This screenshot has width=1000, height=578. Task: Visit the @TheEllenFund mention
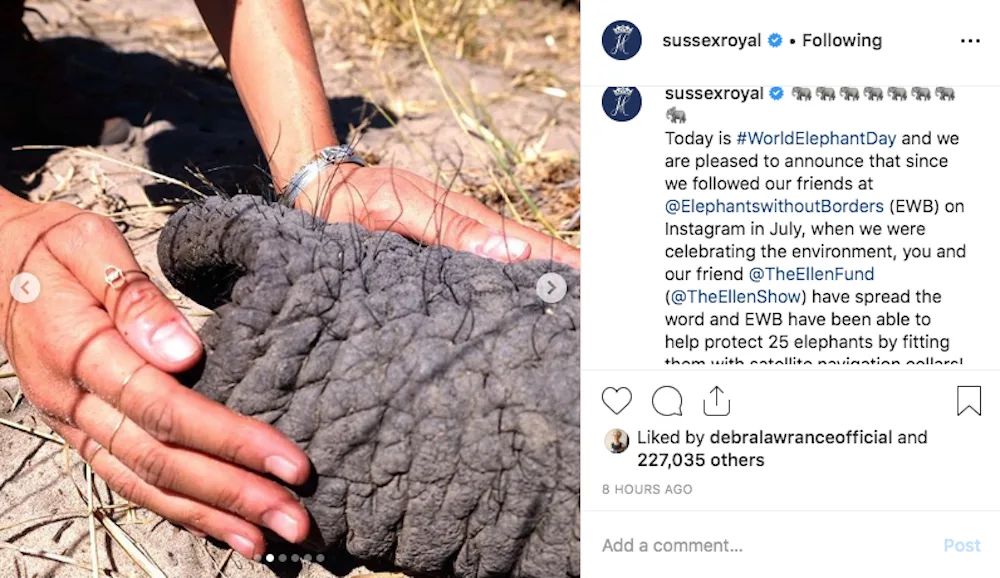[811, 274]
